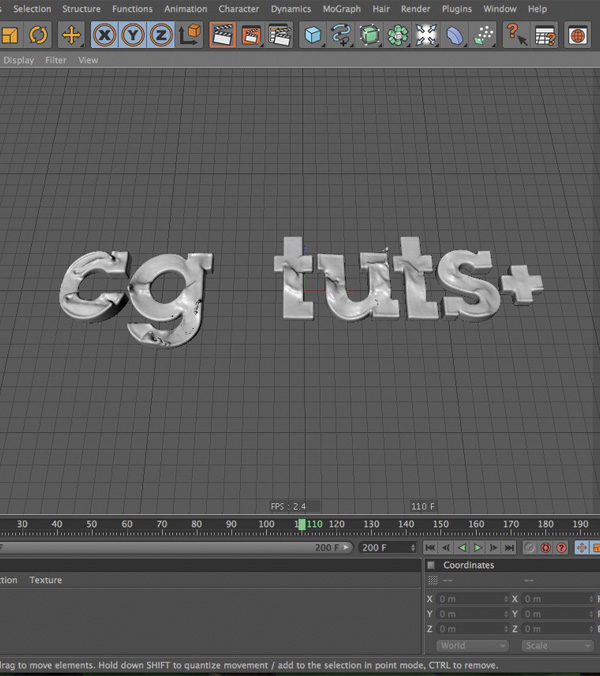The width and height of the screenshot is (600, 676).
Task: Click the position Z coordinate field
Action: coord(473,629)
